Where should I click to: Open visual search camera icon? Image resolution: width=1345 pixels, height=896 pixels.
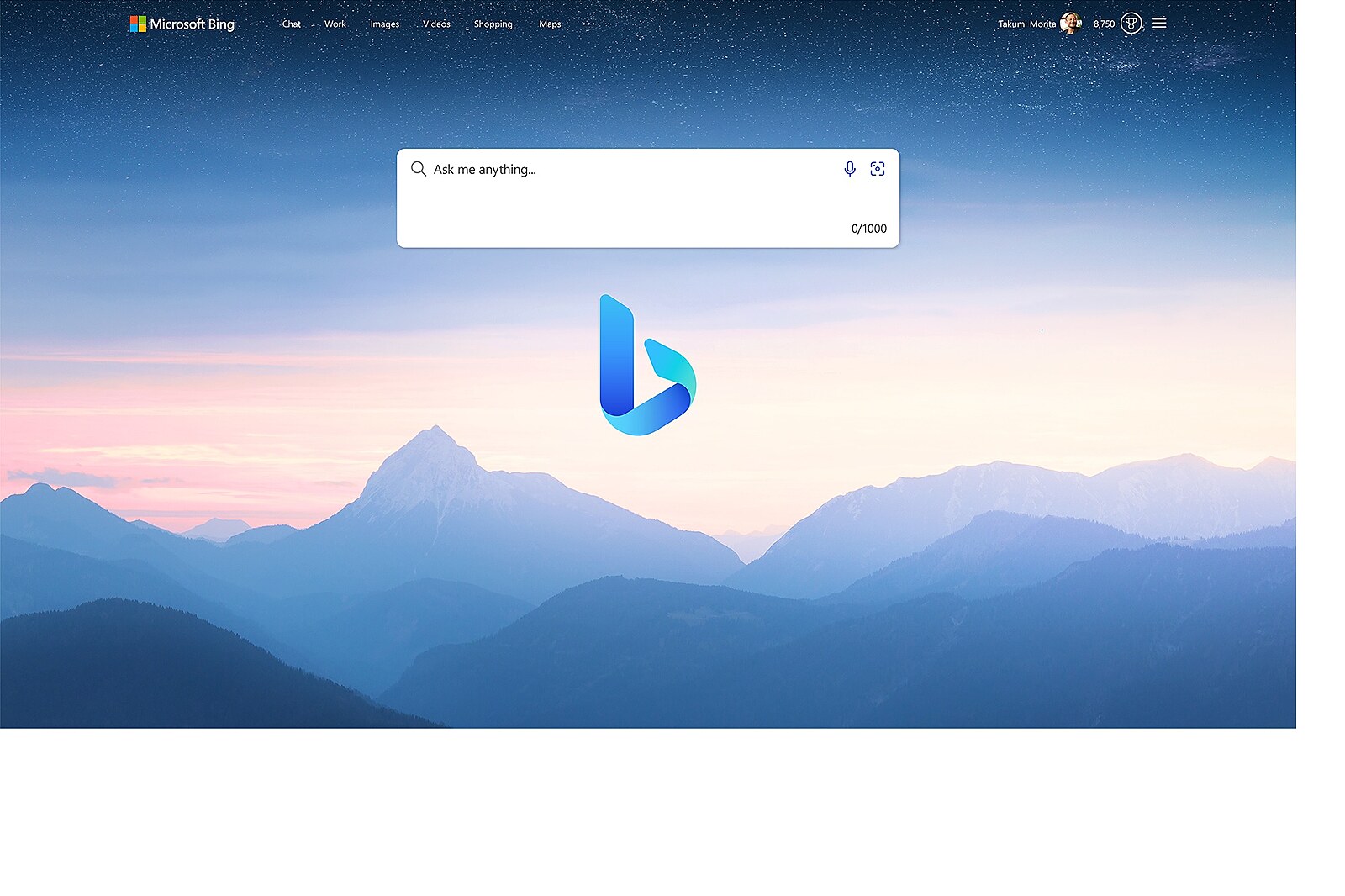878,169
